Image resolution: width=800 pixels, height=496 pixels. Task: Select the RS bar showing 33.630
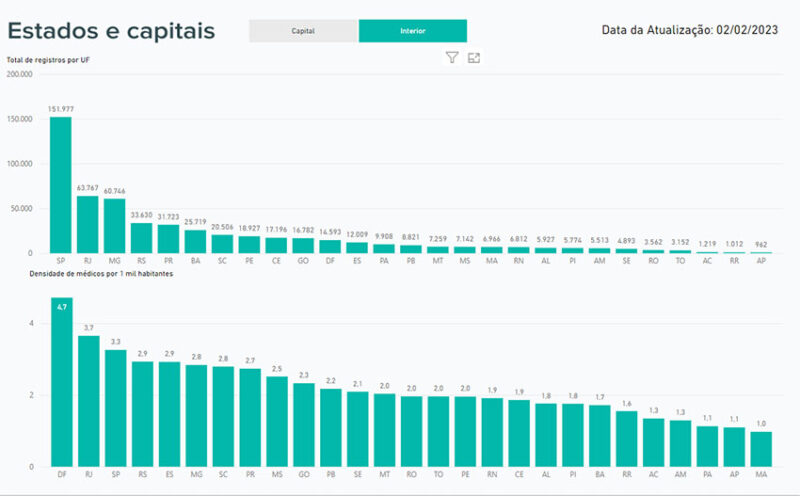tap(142, 238)
